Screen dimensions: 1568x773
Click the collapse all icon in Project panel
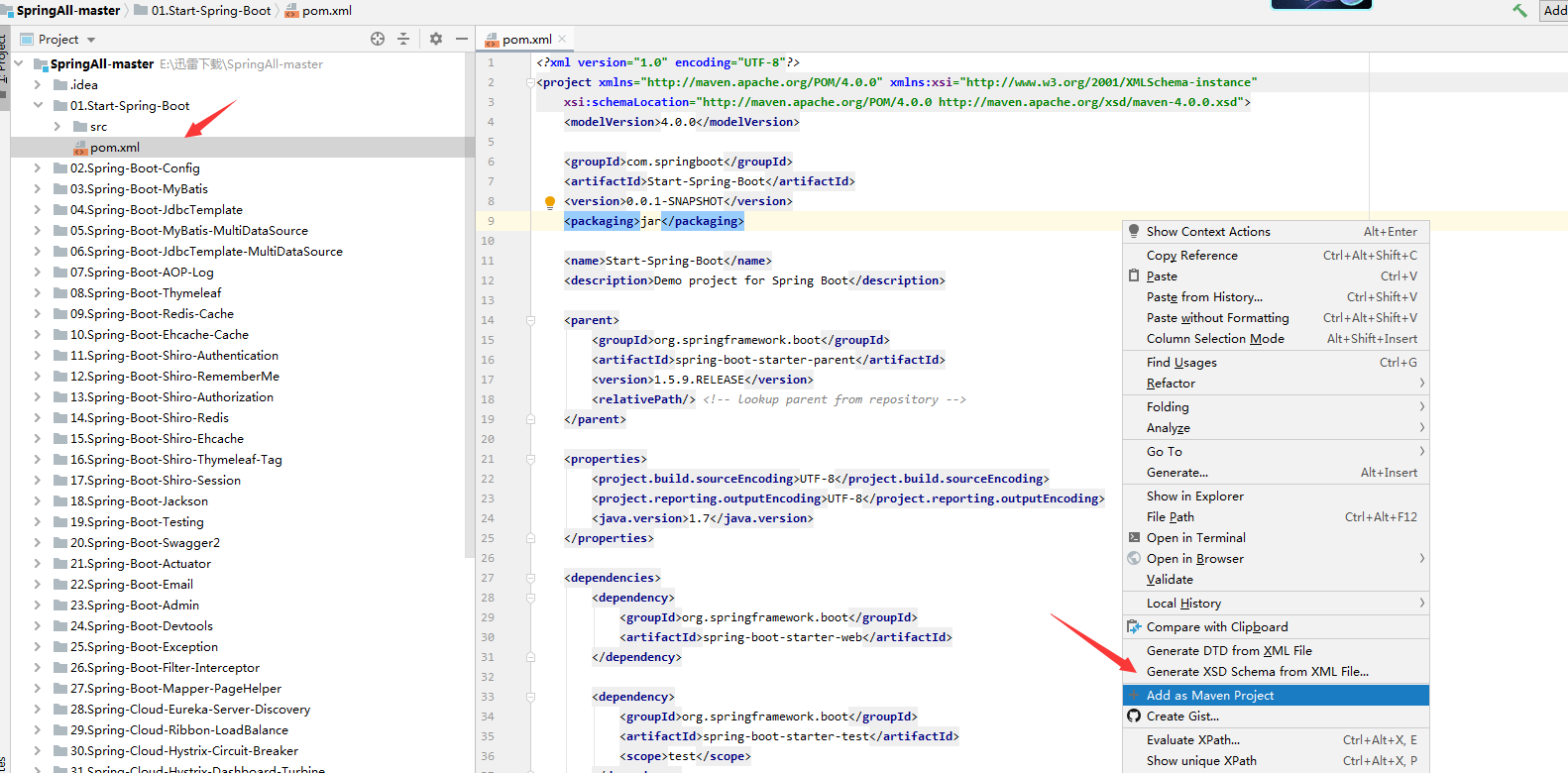403,39
